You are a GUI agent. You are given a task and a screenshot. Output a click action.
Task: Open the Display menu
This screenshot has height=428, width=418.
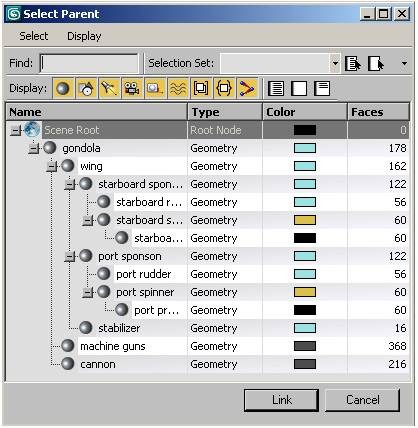click(x=84, y=36)
